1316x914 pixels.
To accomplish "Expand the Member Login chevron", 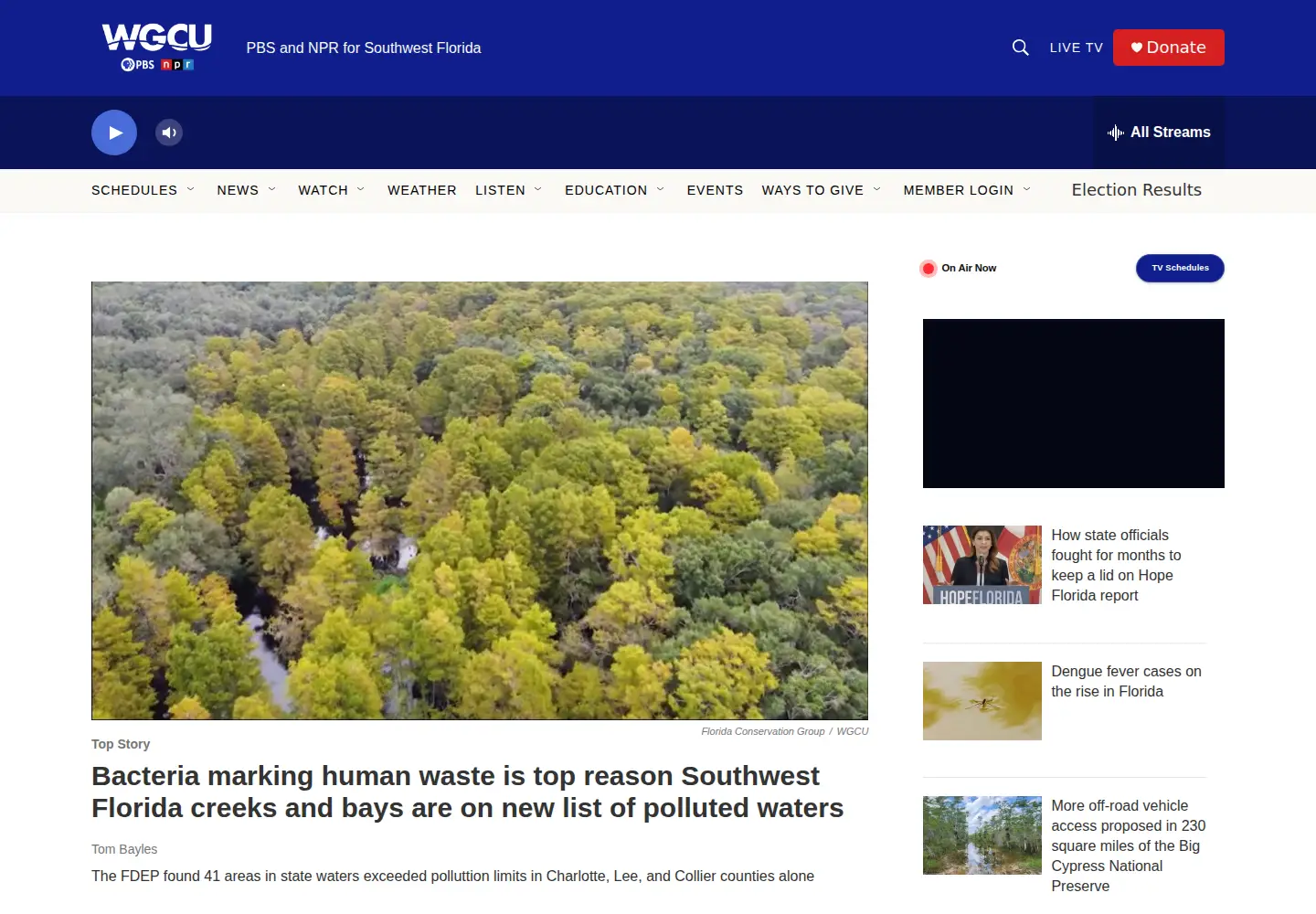I will (1027, 189).
